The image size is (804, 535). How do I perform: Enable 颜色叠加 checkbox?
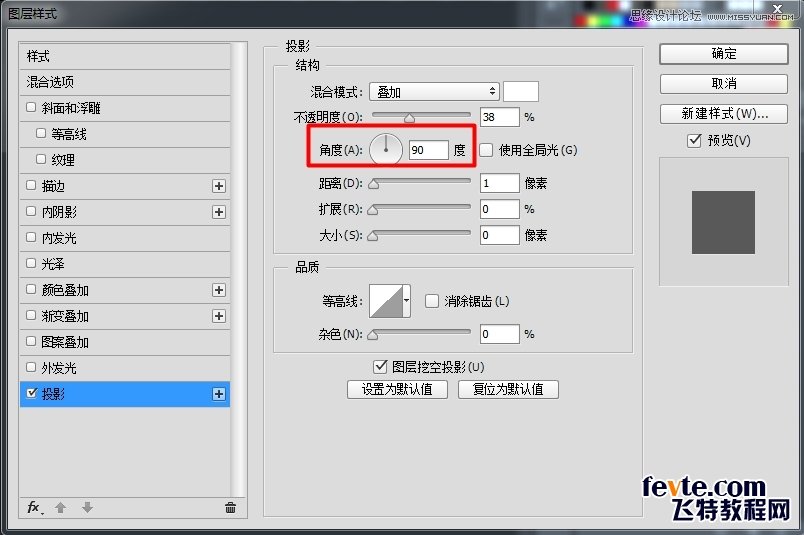(x=31, y=289)
